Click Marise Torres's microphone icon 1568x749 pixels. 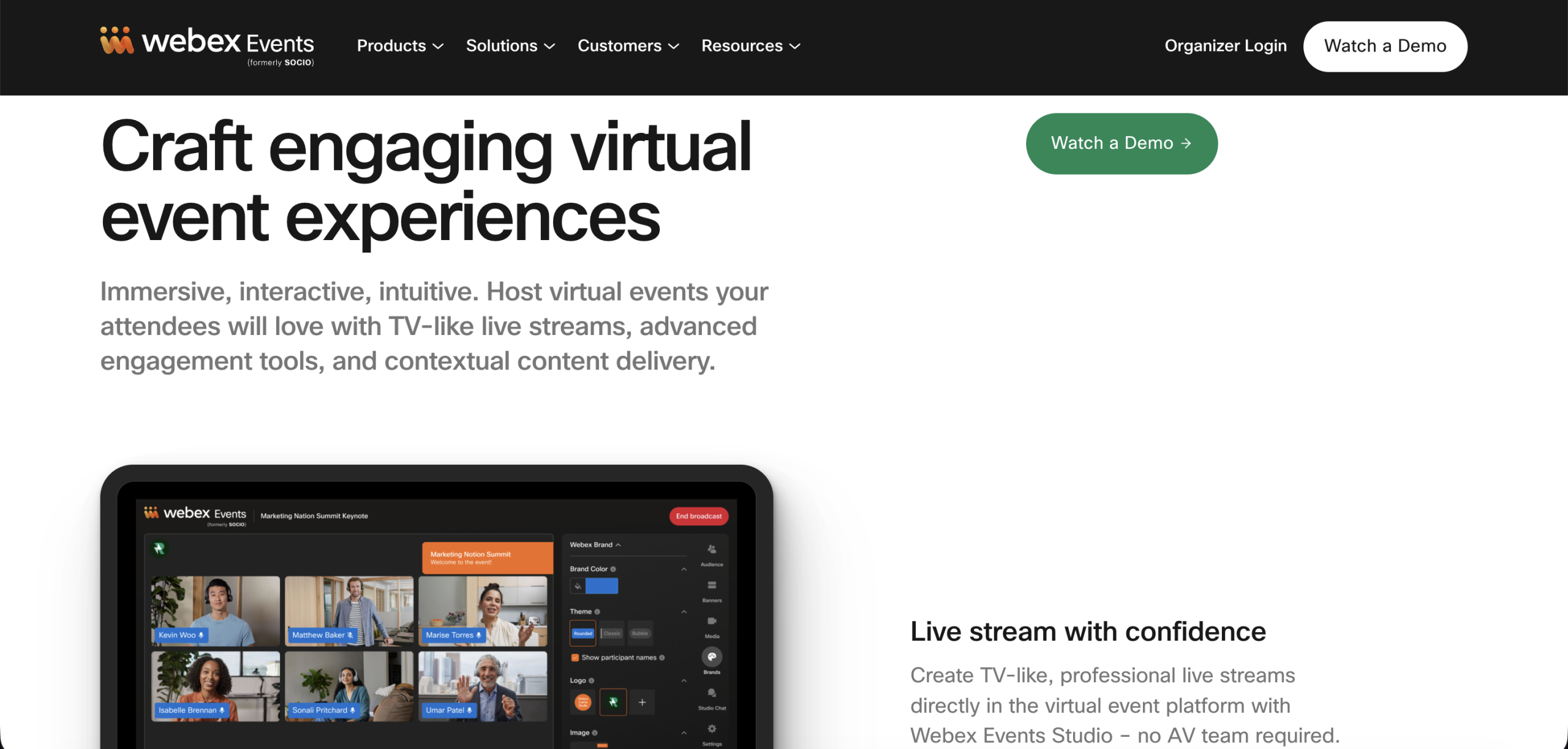(x=479, y=635)
